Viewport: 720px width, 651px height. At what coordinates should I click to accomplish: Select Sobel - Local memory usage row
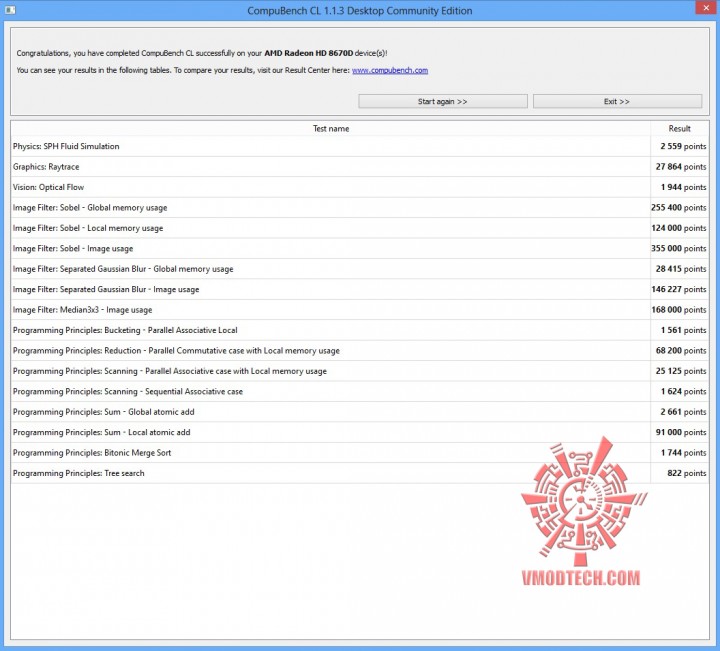point(360,228)
